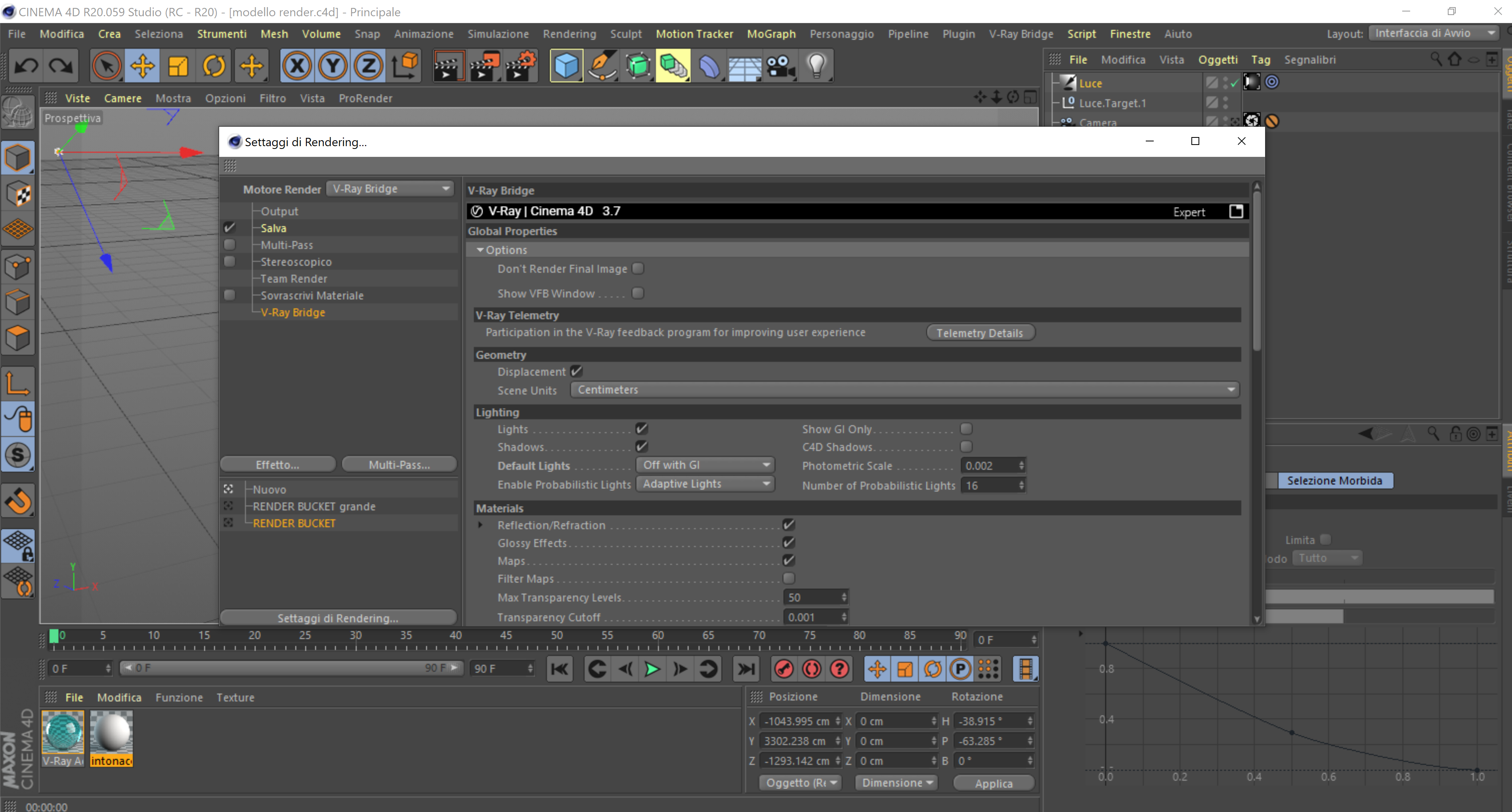Click the Camera object icon in toolbar

[x=781, y=66]
